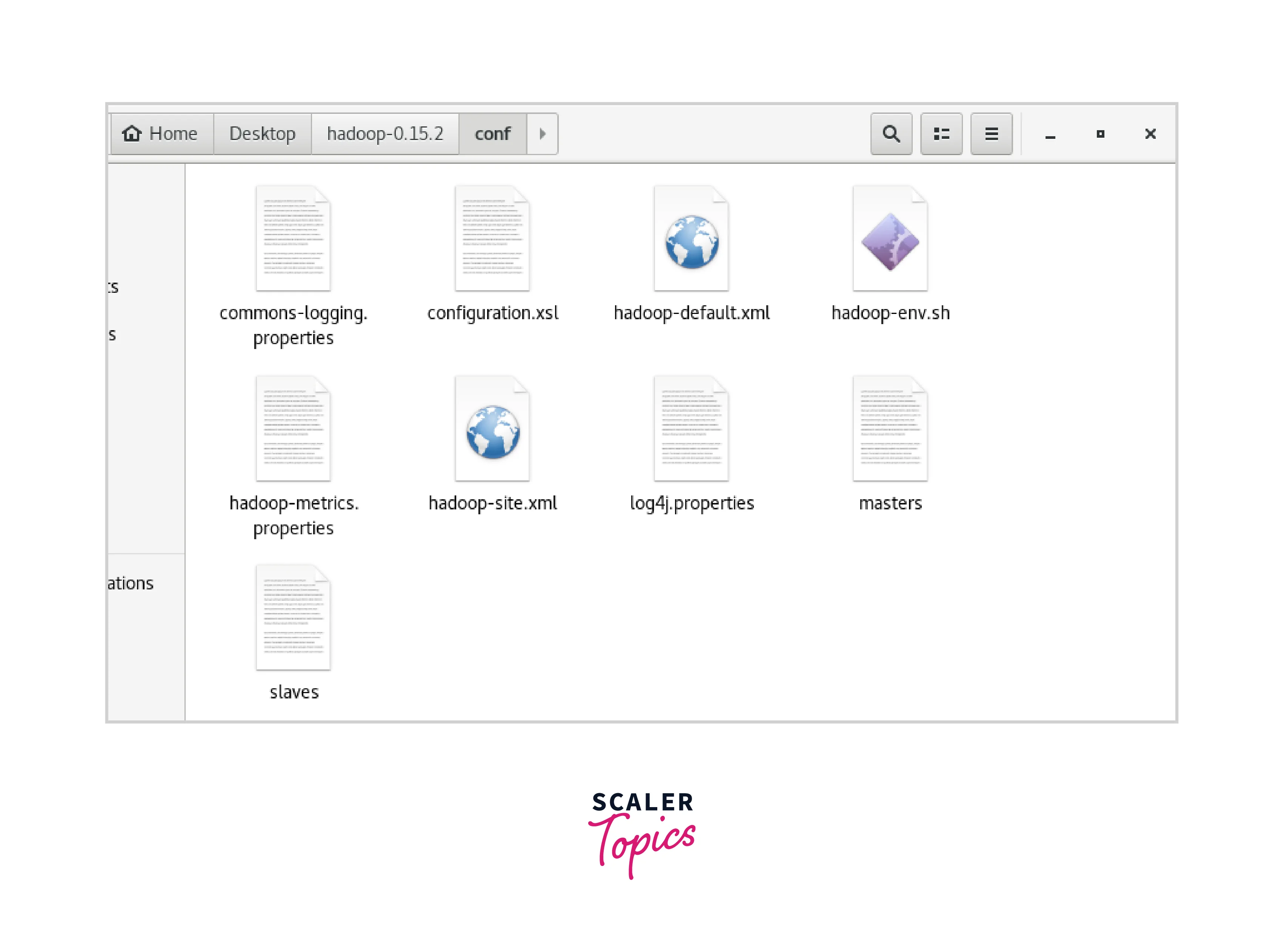Switch to list view with toolbar icon
The image size is (1284, 952).
[941, 134]
